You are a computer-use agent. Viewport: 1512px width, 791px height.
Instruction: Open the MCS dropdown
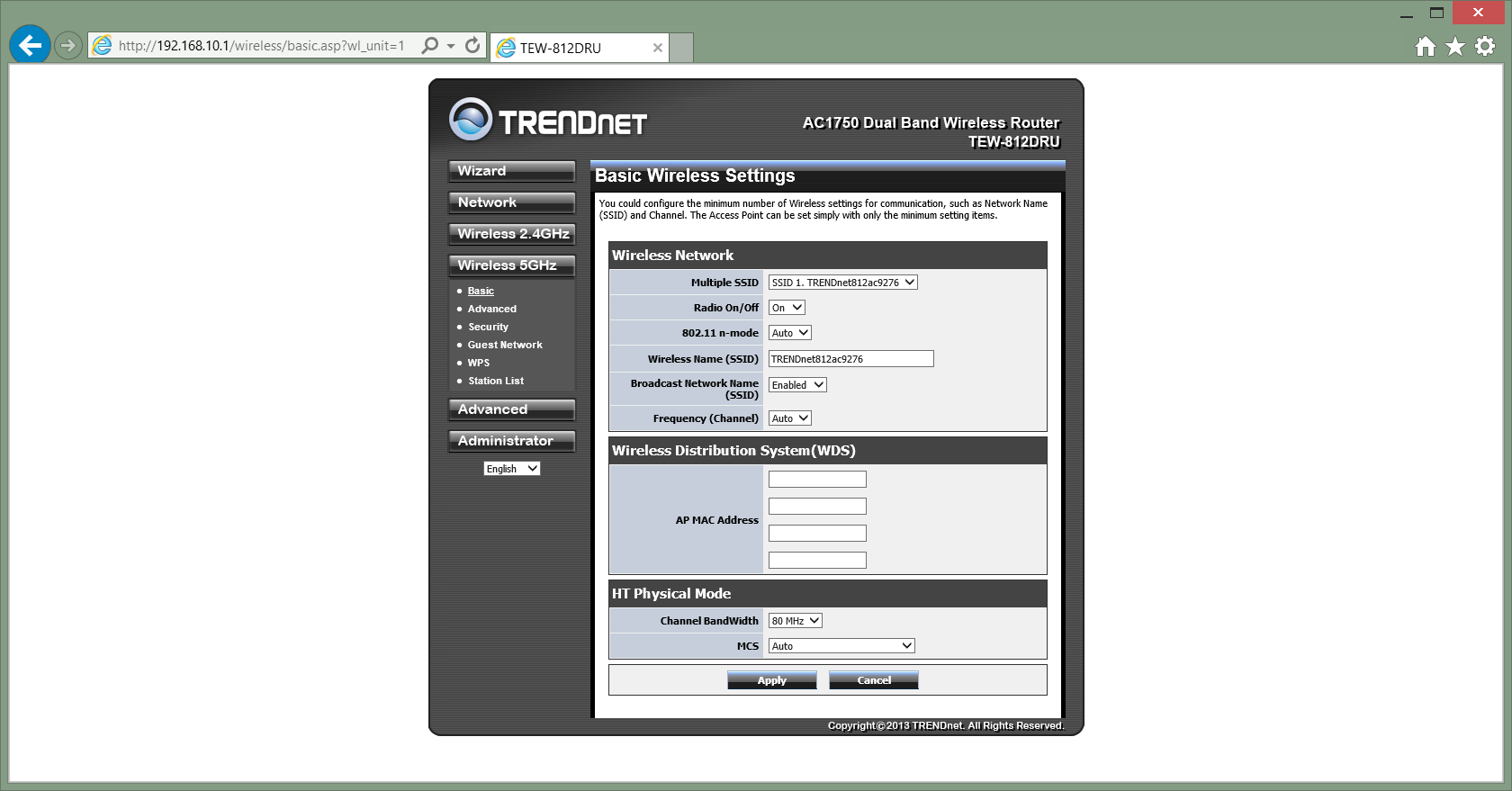click(841, 646)
